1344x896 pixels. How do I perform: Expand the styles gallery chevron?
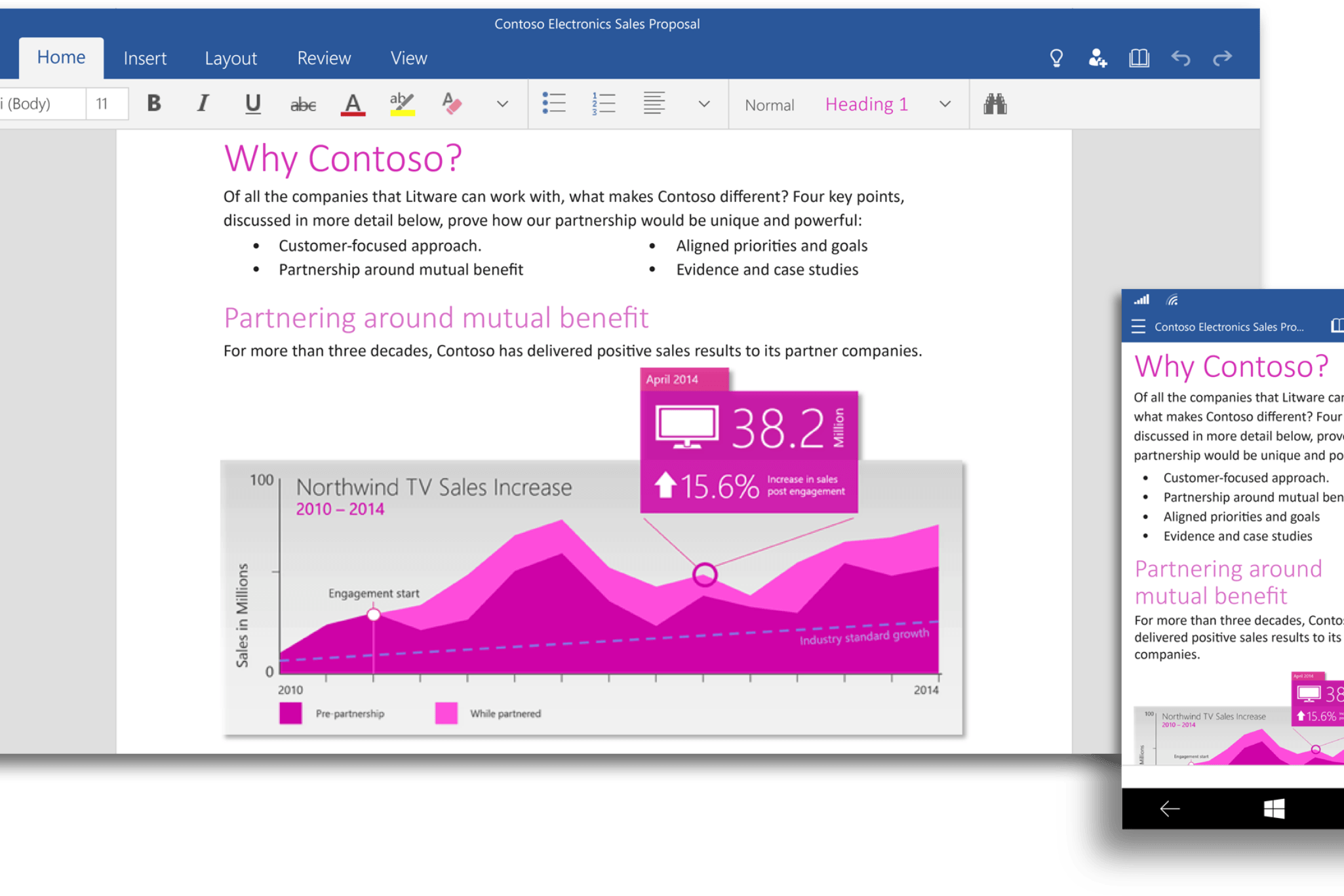pos(945,104)
